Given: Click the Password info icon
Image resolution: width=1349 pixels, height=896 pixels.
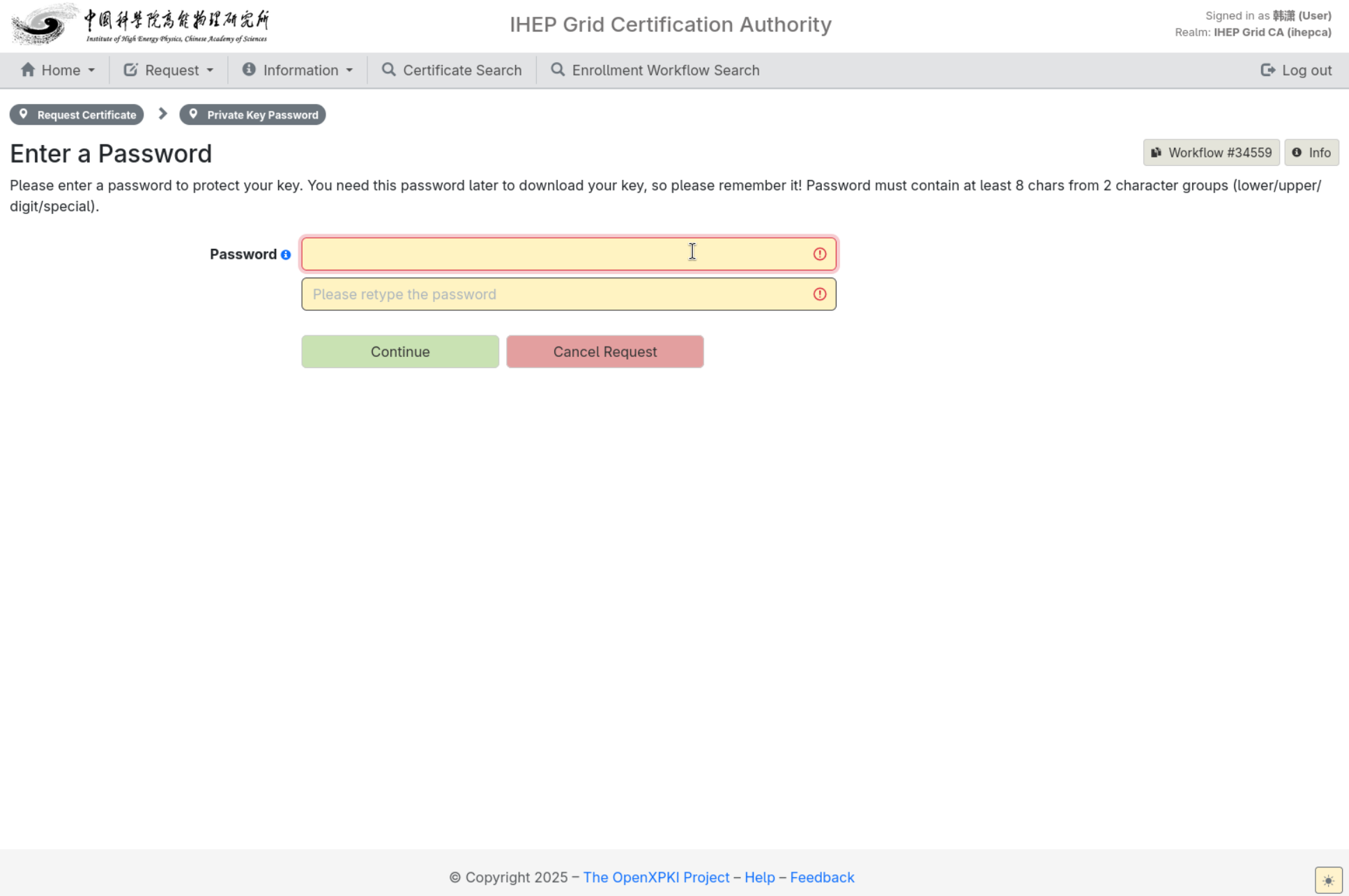Looking at the screenshot, I should (286, 255).
